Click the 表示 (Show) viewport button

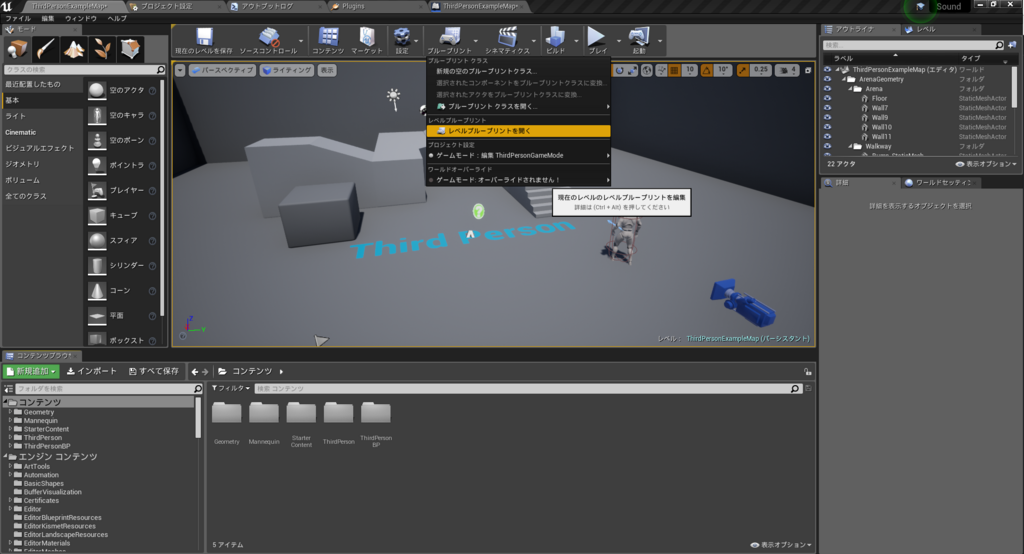(x=327, y=71)
